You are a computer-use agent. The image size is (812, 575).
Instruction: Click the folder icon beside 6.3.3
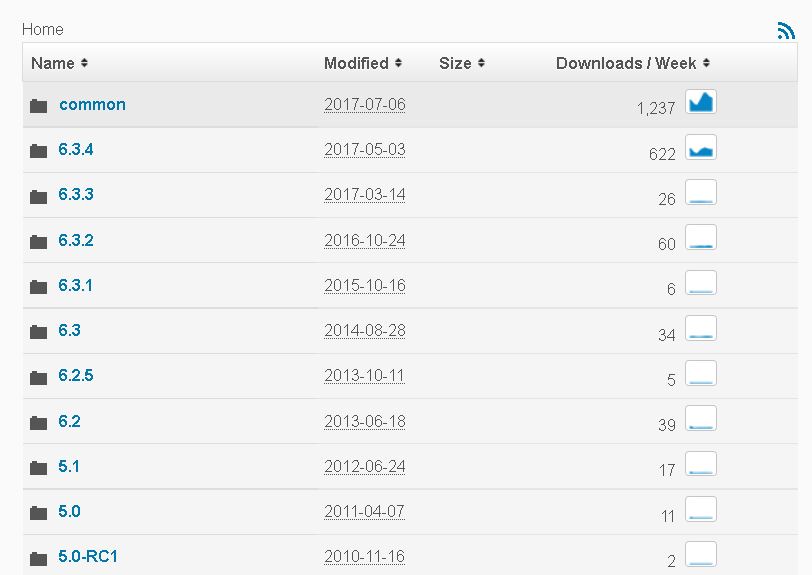tap(39, 196)
